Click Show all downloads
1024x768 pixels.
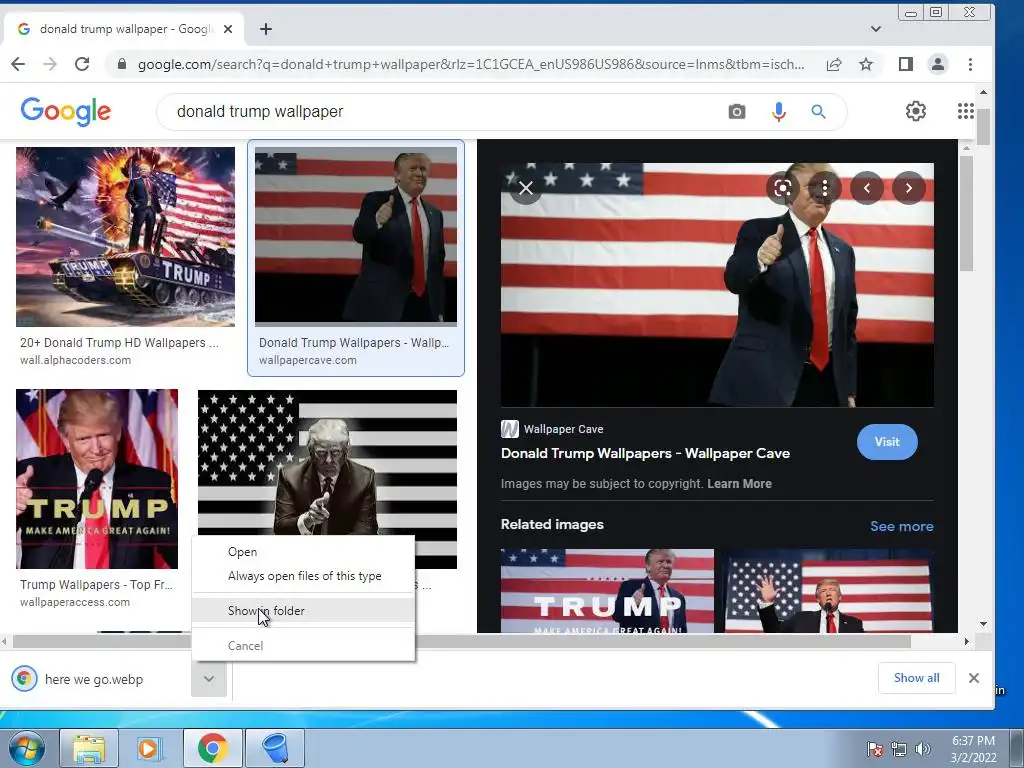[x=916, y=678]
